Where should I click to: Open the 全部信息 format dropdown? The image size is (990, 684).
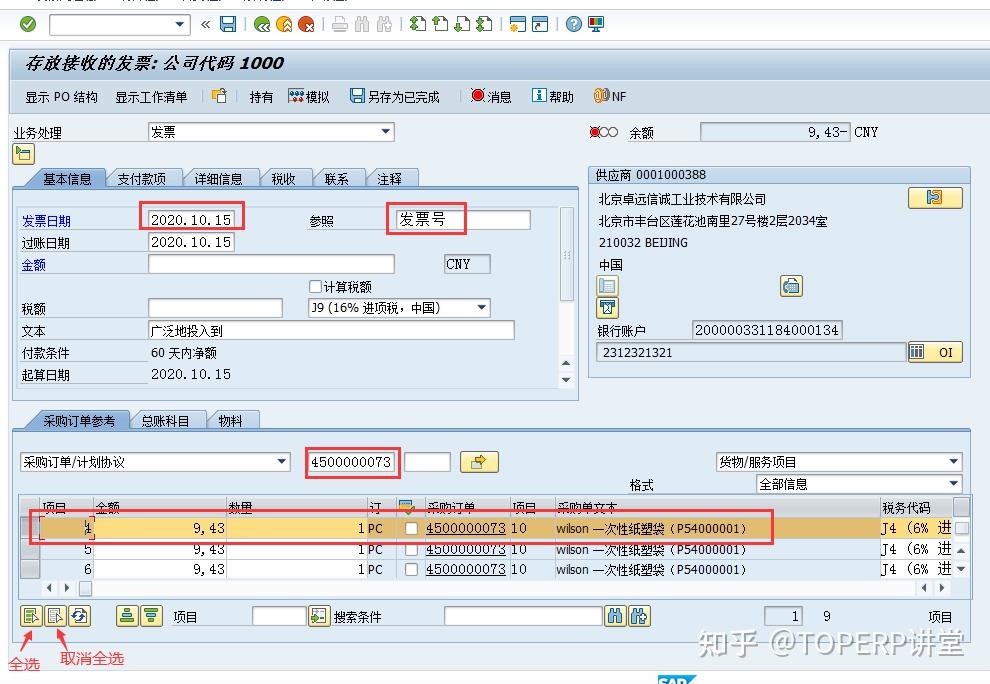[952, 483]
